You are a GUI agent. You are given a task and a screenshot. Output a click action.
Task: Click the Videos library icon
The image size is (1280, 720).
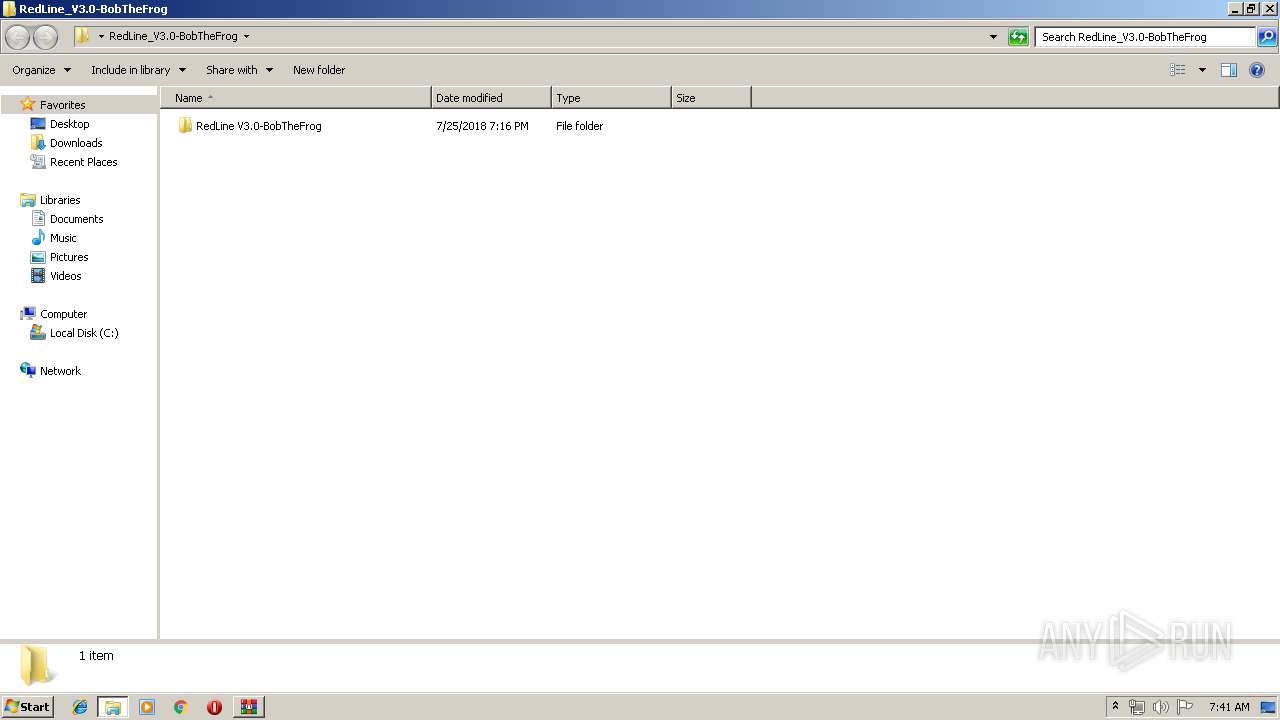point(38,276)
